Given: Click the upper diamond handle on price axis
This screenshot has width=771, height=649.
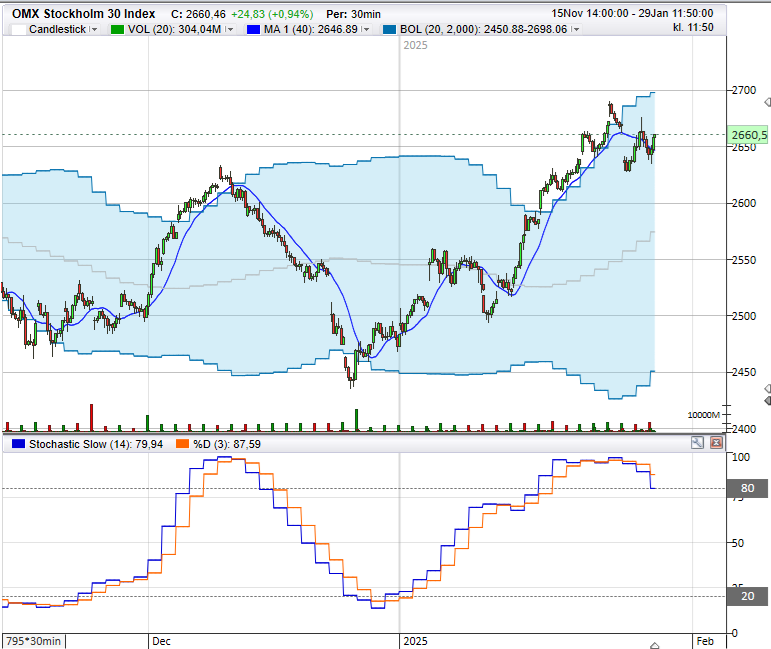Looking at the screenshot, I should click(x=767, y=102).
